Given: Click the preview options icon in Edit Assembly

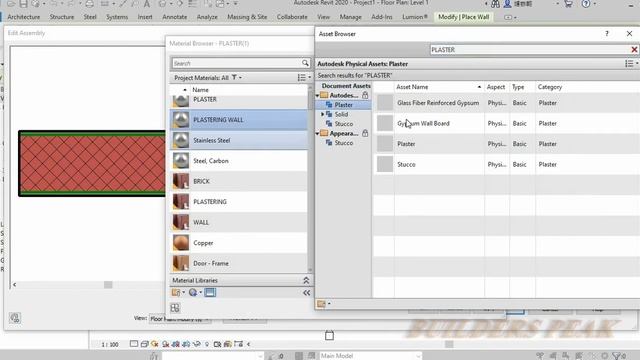Looking at the screenshot, I should 15,318.
